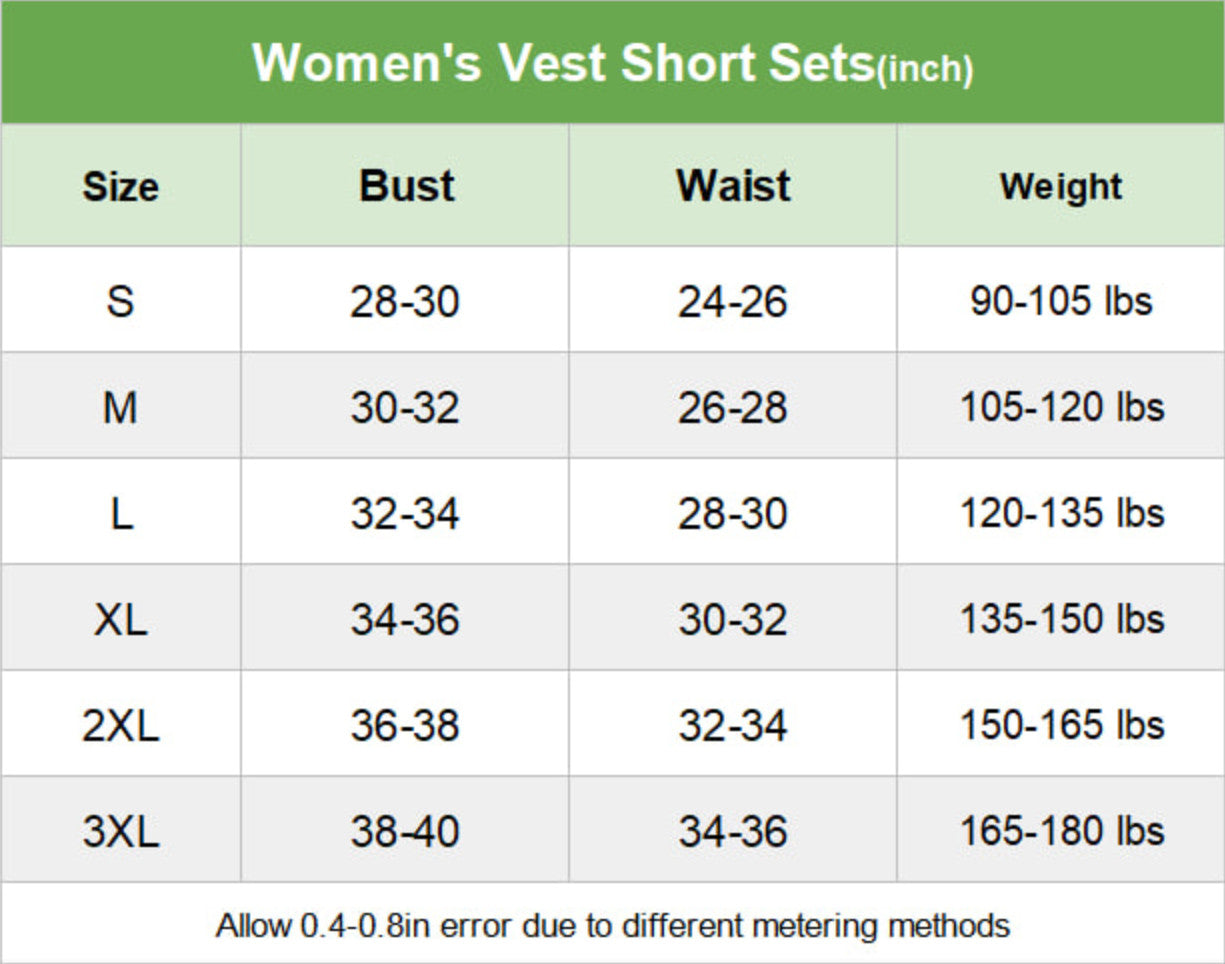
Task: Click the 32-34 waist value for 2XL
Action: coord(733,726)
